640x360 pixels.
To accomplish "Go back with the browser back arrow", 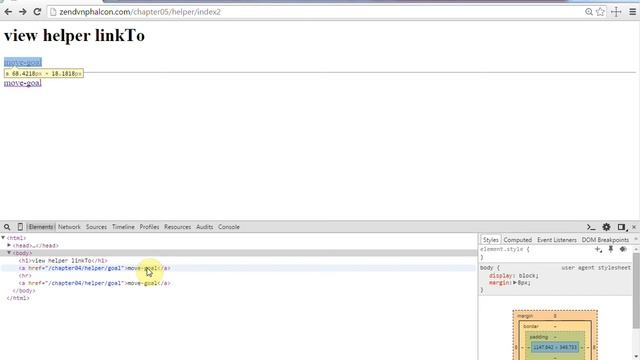I will pos(8,12).
